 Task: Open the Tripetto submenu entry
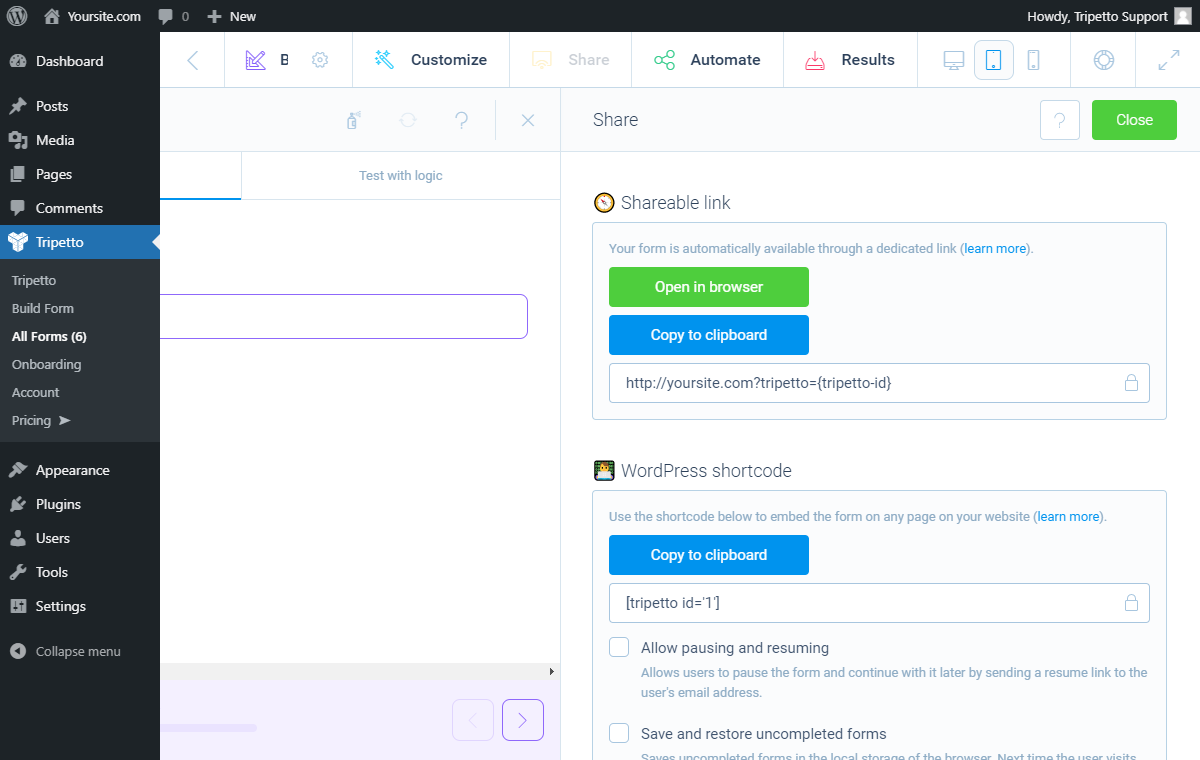coord(34,280)
